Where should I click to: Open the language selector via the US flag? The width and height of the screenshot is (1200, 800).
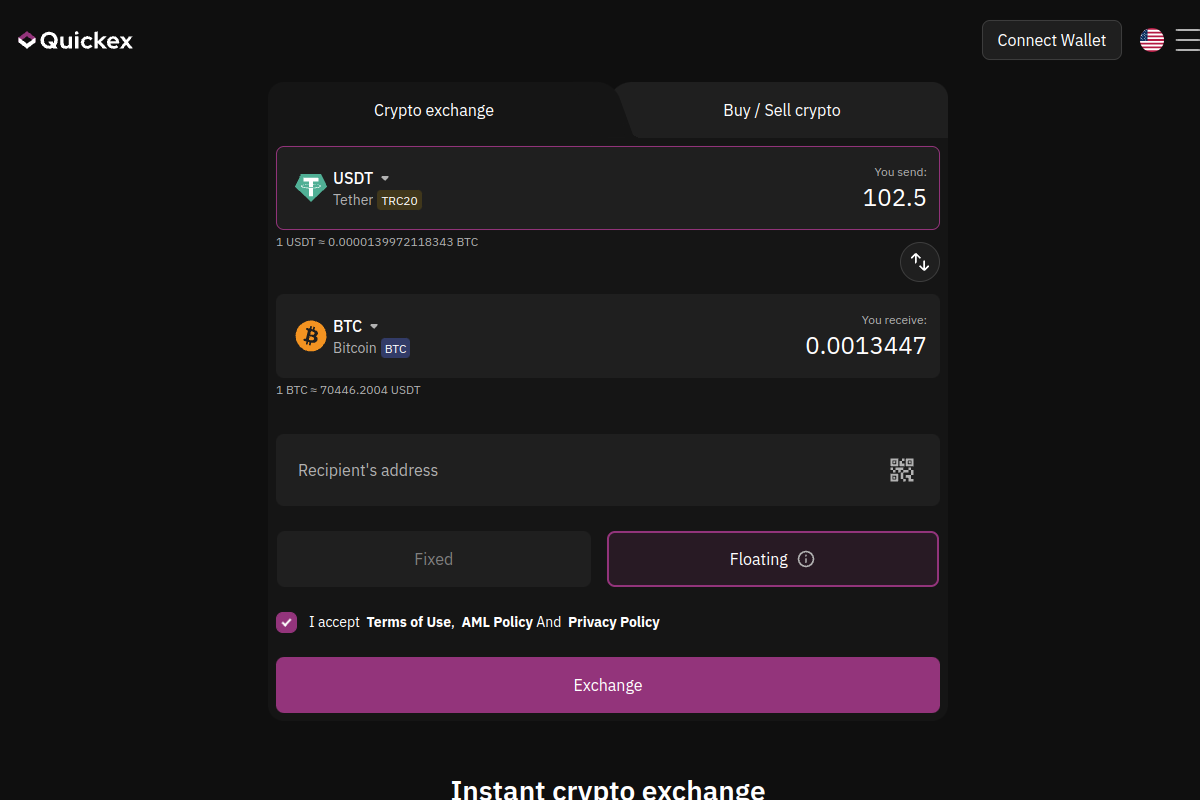coord(1151,40)
